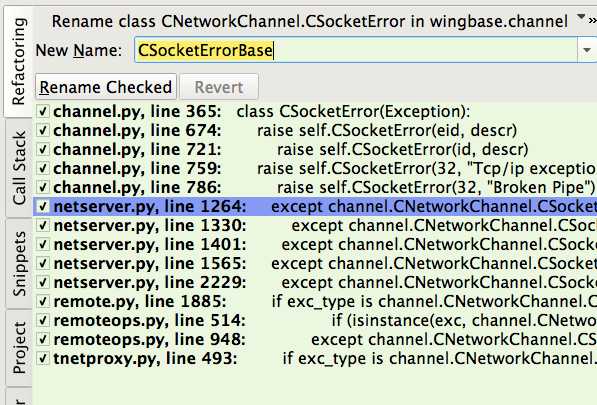Uncheck tnetproxy.py line 493 occurrence
Screen dimensions: 597x405
pyautogui.click(x=43, y=358)
